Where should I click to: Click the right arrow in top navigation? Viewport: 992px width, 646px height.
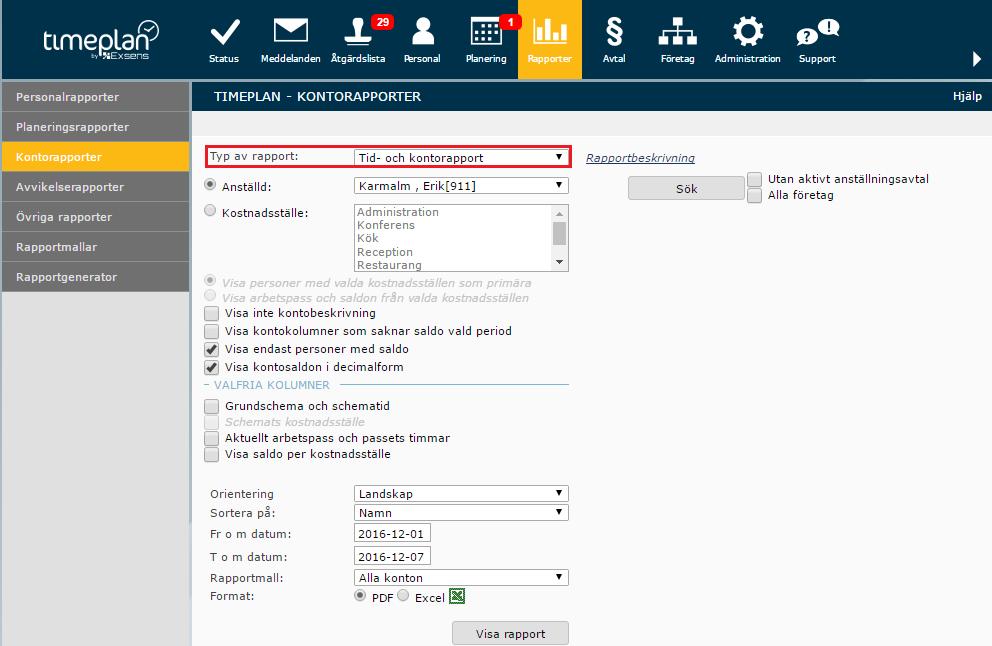click(x=977, y=59)
